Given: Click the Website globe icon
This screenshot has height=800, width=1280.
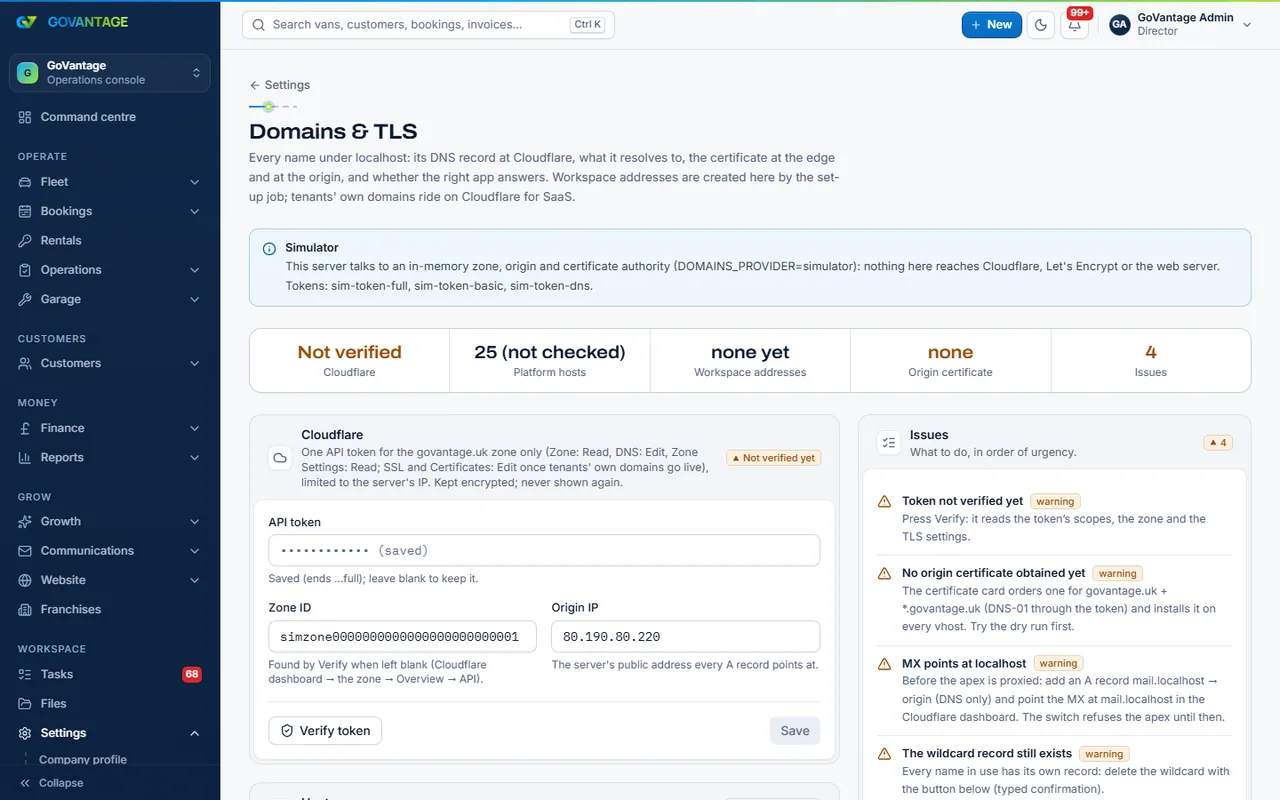Looking at the screenshot, I should click(x=25, y=580).
